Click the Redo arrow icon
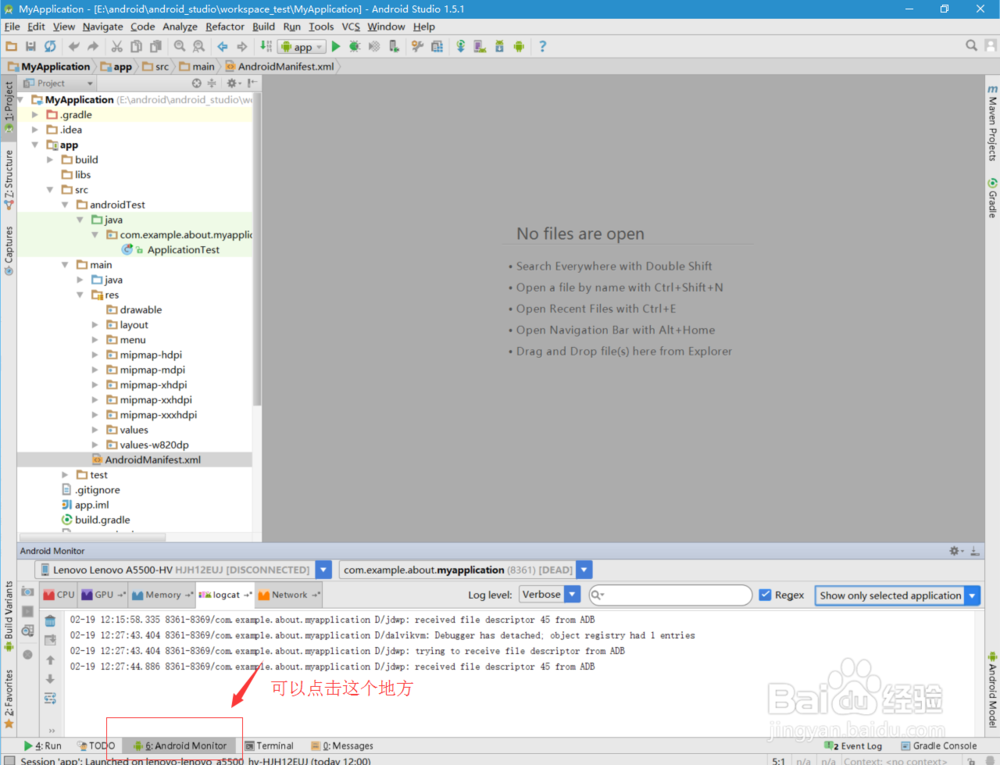The width and height of the screenshot is (1000, 765). [x=93, y=47]
